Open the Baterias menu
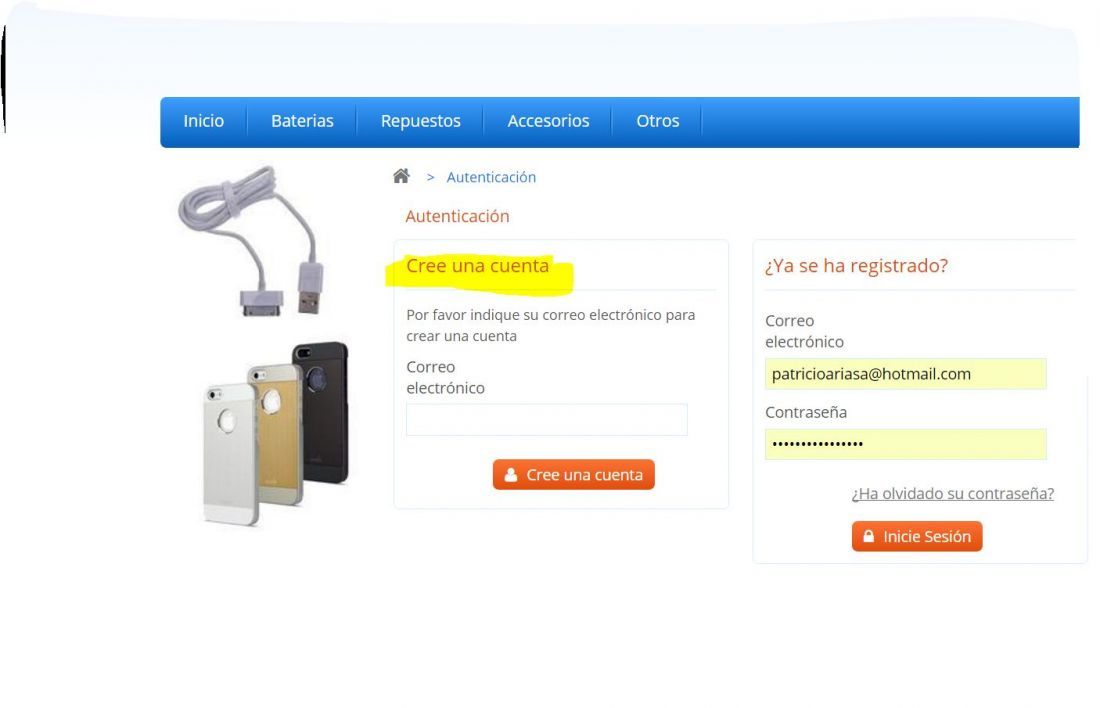Image resolution: width=1100 pixels, height=708 pixels. 302,121
